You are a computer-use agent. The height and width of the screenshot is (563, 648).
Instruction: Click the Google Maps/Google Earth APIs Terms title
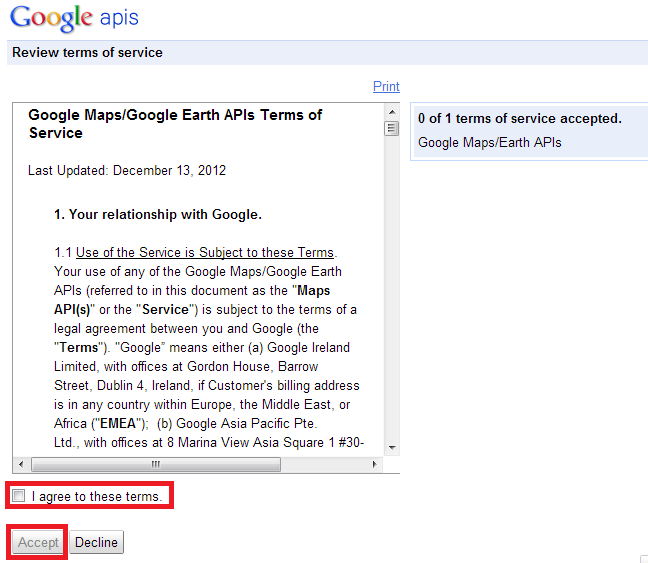click(175, 124)
